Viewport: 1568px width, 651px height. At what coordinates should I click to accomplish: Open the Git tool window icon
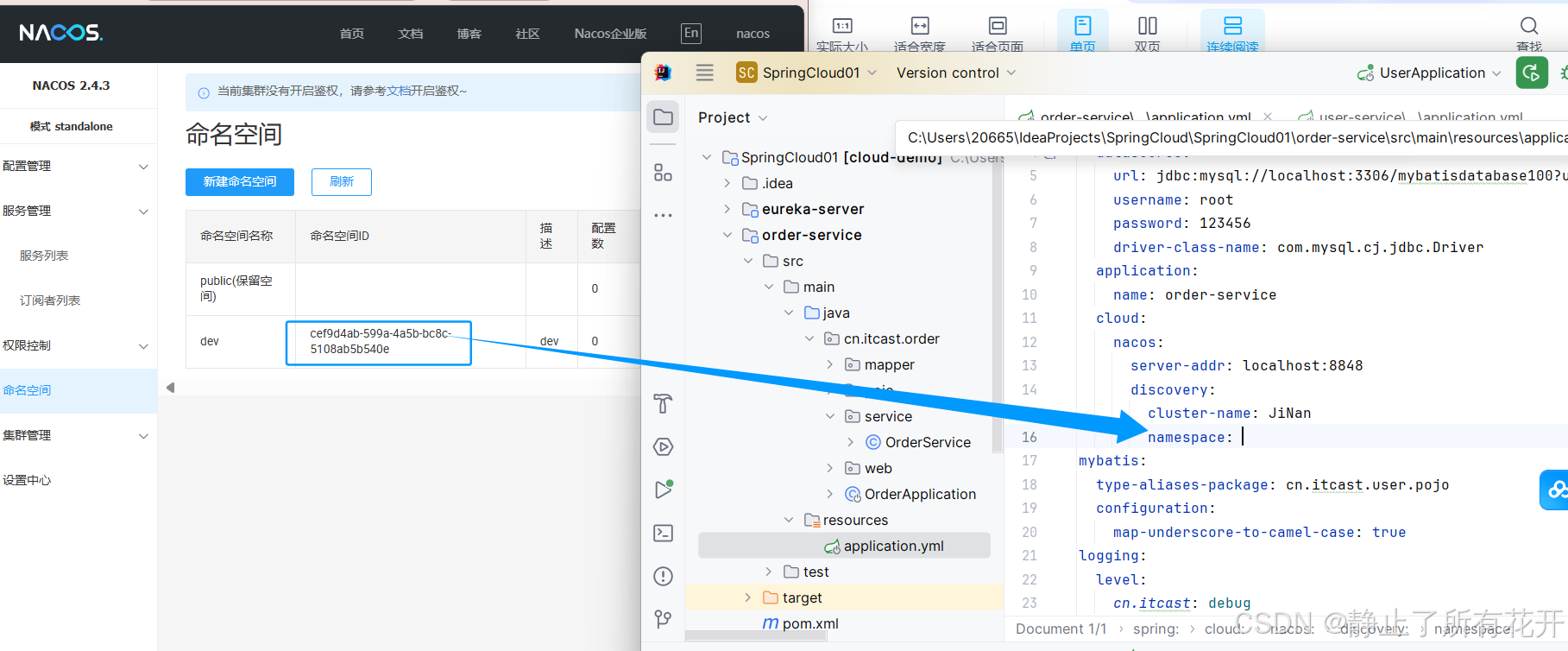[663, 618]
